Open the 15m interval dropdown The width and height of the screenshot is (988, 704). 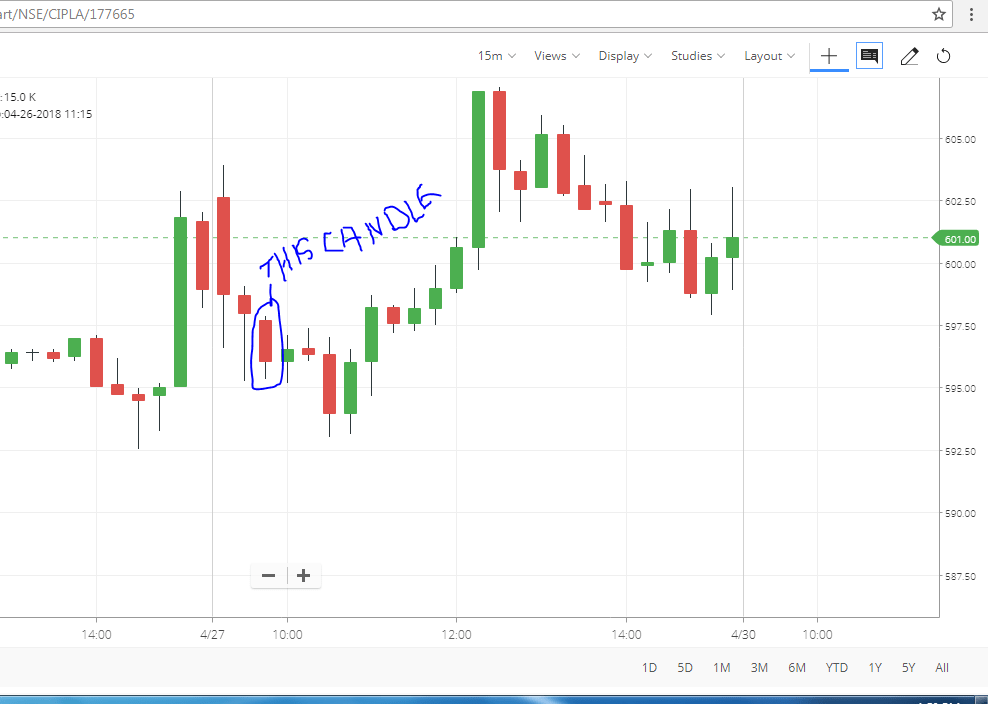(496, 56)
